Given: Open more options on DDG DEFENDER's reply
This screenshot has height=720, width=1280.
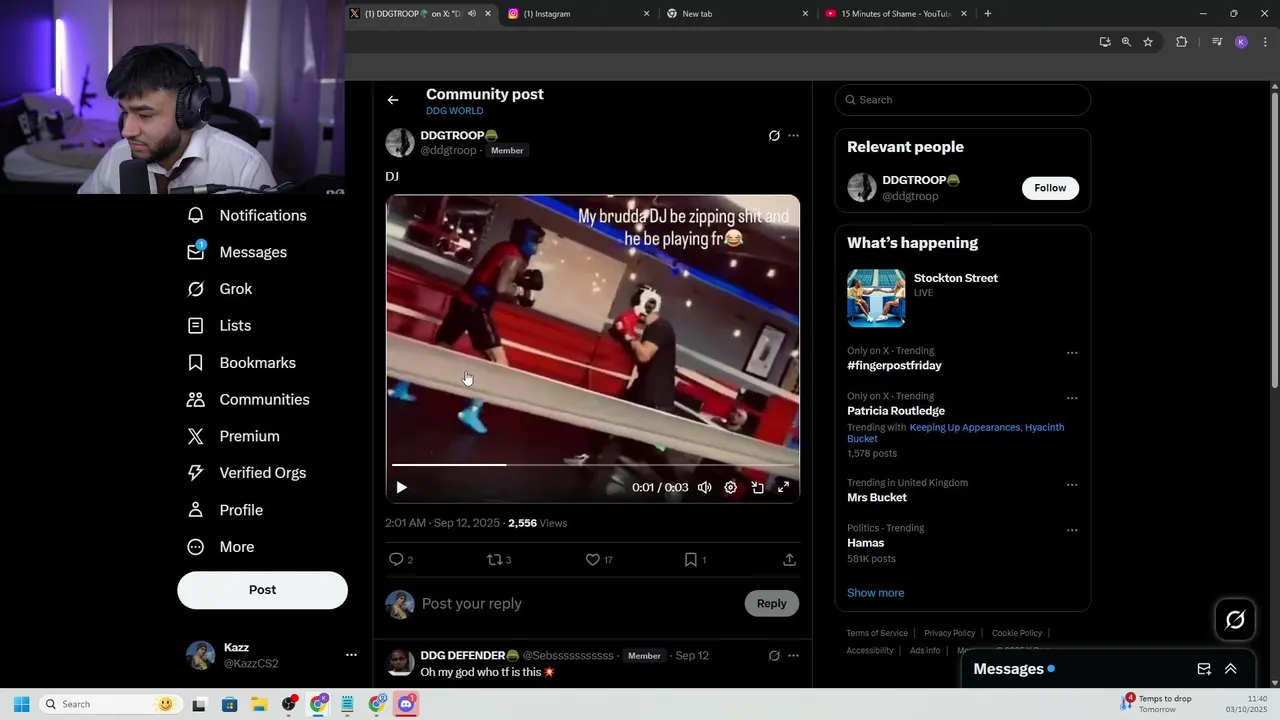Looking at the screenshot, I should [793, 656].
